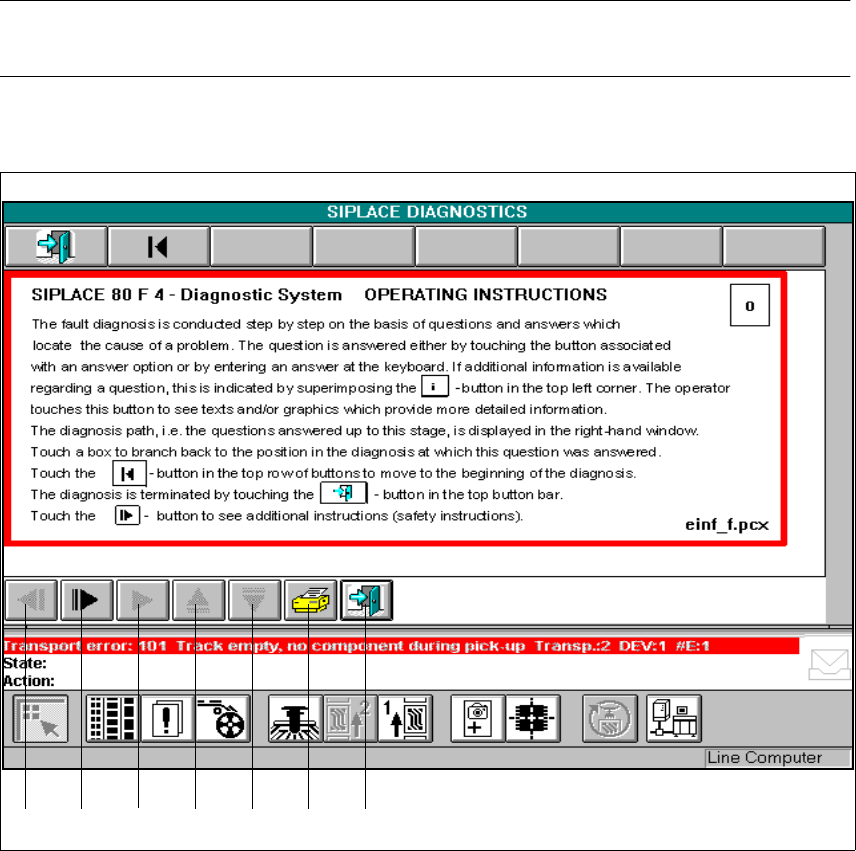This screenshot has width=856, height=851.
Task: Select the conveyor track 1 icon
Action: point(405,719)
